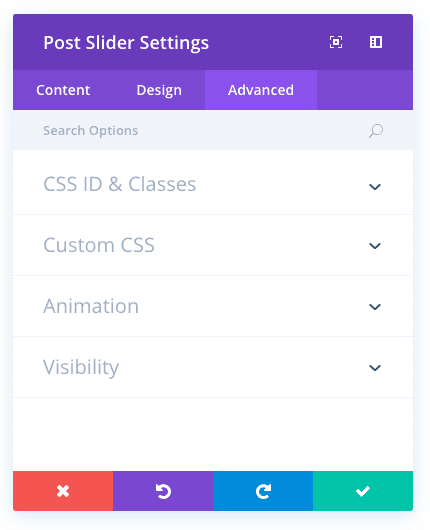This screenshot has height=530, width=430.
Task: Expand CSS ID & Classes chevron
Action: (x=375, y=187)
